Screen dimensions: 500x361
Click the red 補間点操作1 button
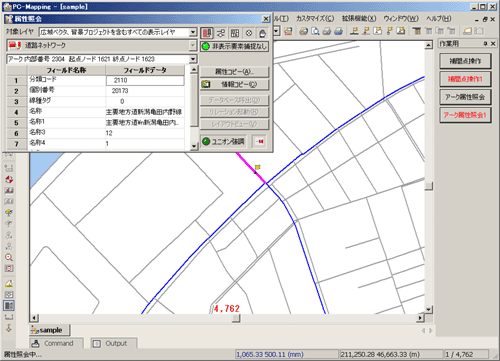pyautogui.click(x=465, y=79)
